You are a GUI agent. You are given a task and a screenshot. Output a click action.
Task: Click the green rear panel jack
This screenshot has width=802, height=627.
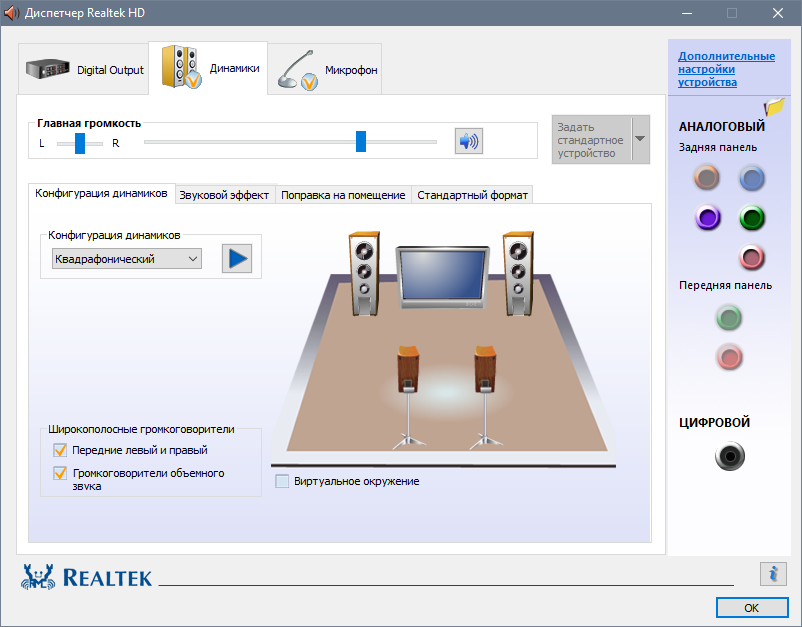752,218
